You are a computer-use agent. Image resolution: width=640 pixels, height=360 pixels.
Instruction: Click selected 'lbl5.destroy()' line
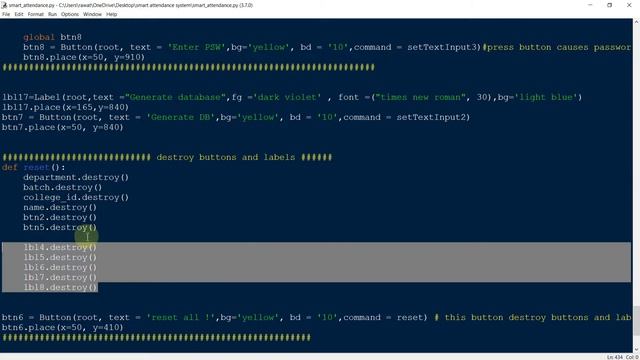pos(60,258)
